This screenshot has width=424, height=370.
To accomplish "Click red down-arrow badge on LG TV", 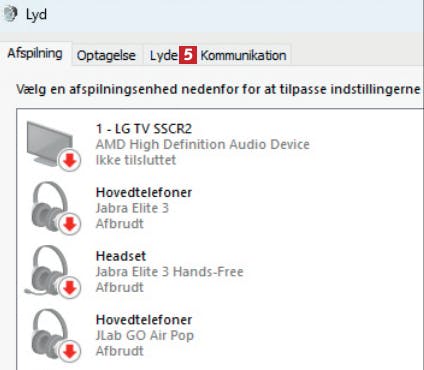I will tap(70, 161).
